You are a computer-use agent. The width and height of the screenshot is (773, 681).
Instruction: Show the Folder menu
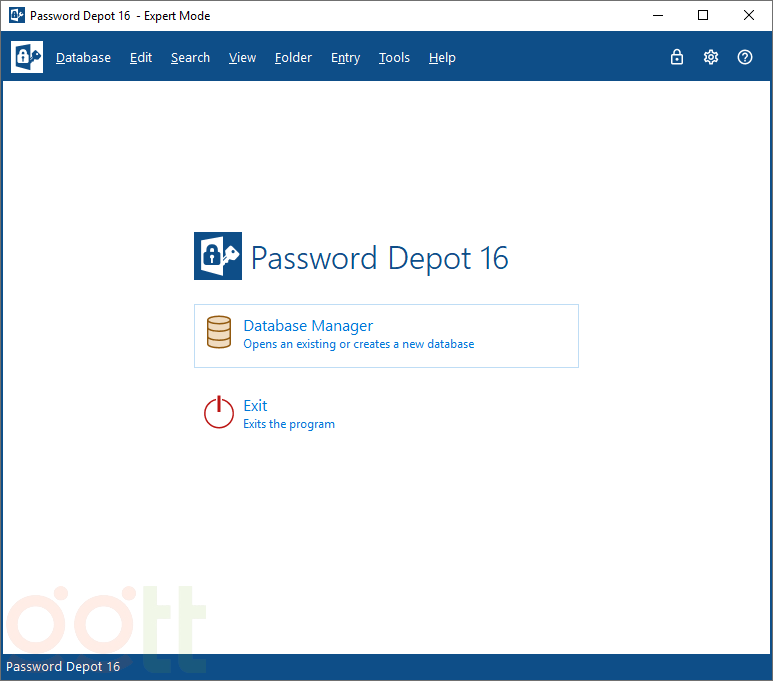pos(293,58)
